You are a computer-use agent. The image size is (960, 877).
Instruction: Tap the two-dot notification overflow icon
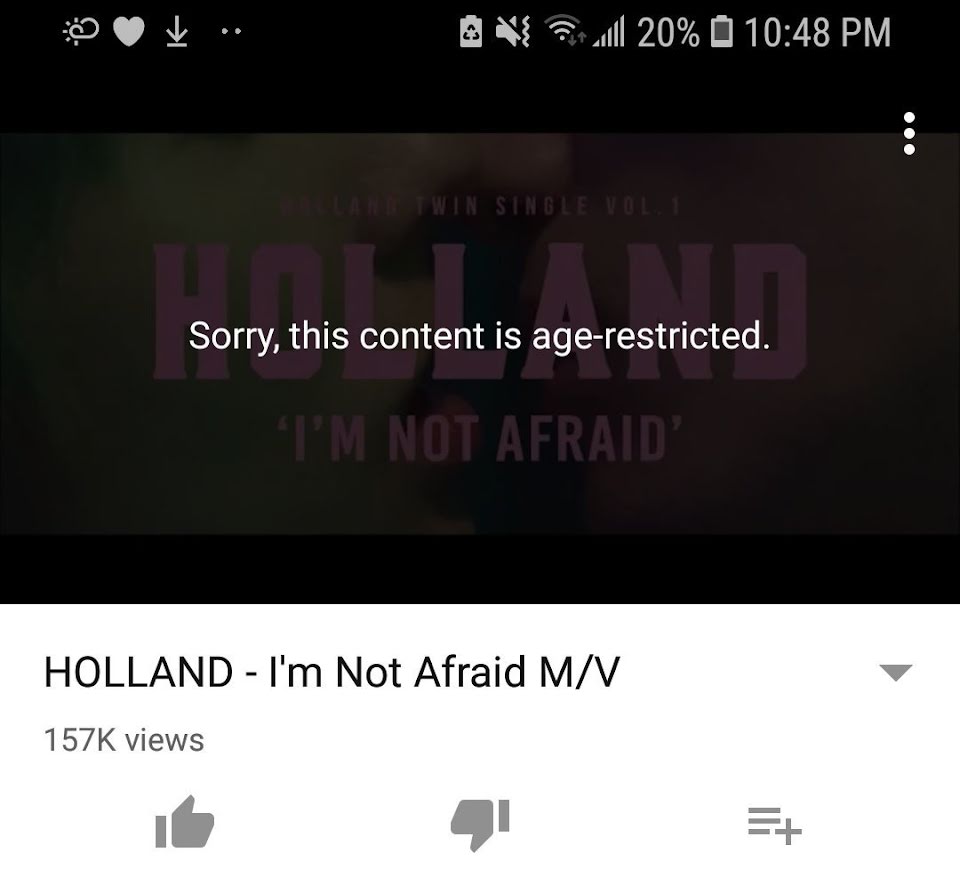pyautogui.click(x=231, y=31)
